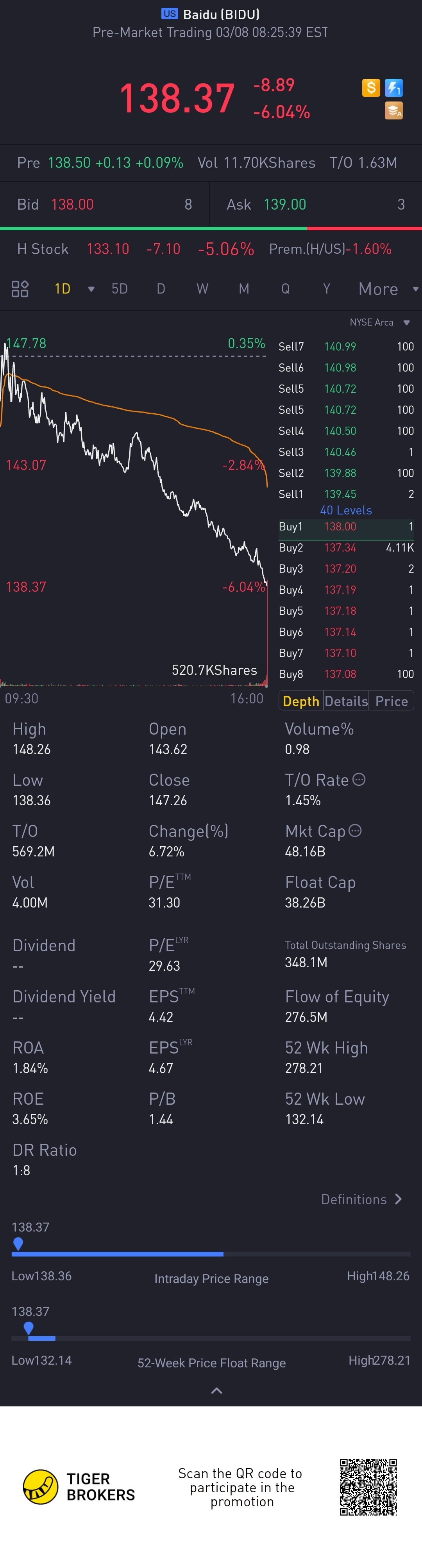Tap the orange stacked layers icon
422x1568 pixels.
click(394, 111)
